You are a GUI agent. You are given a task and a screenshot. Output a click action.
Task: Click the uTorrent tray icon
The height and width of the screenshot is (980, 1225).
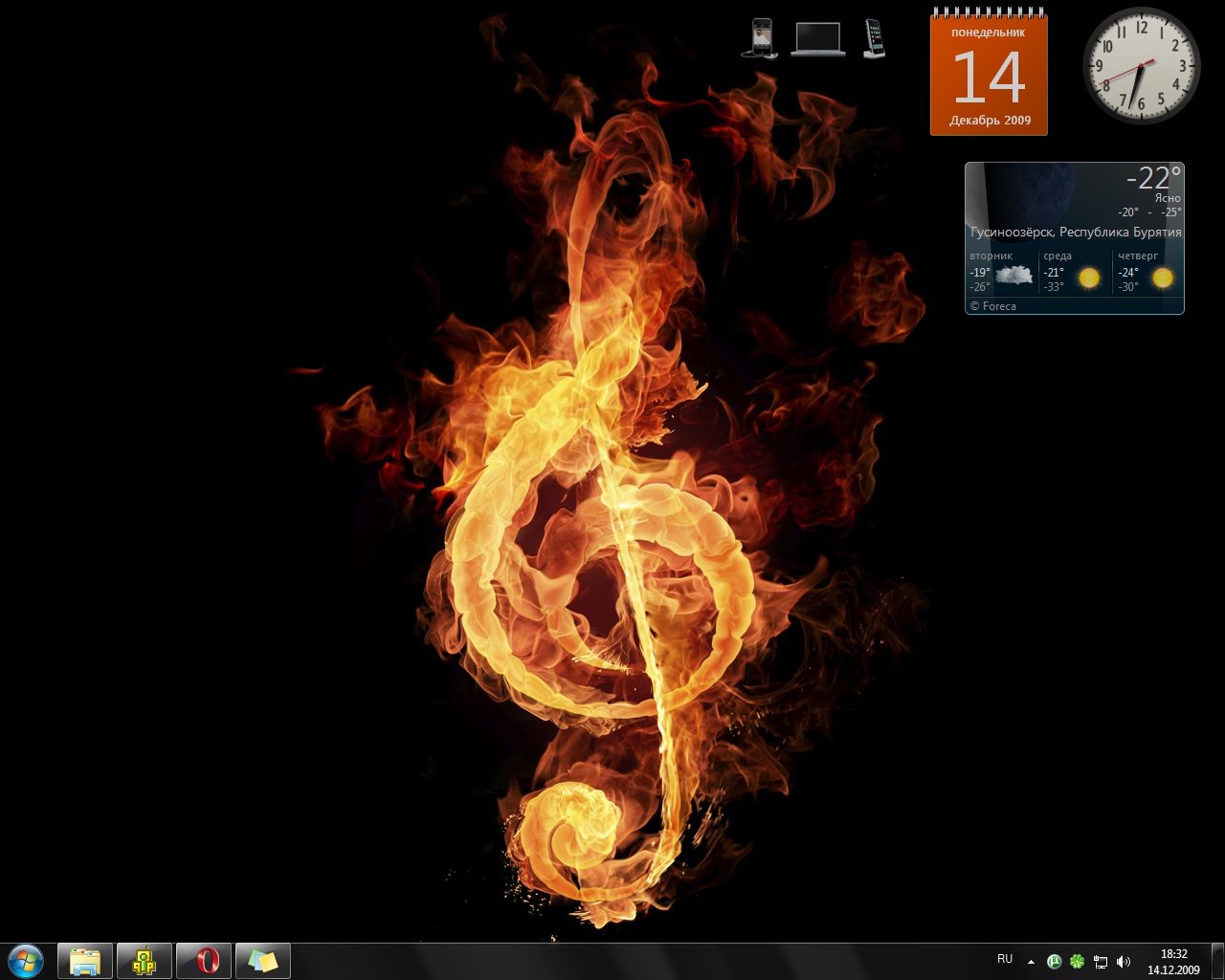[x=1055, y=961]
